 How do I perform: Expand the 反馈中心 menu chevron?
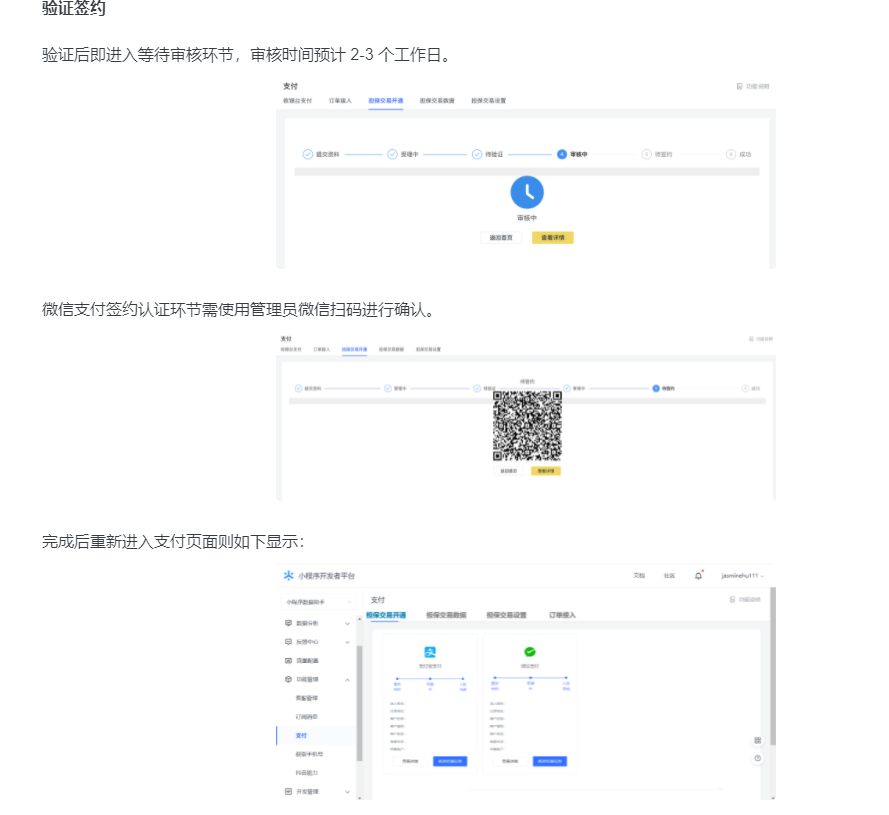tap(348, 642)
